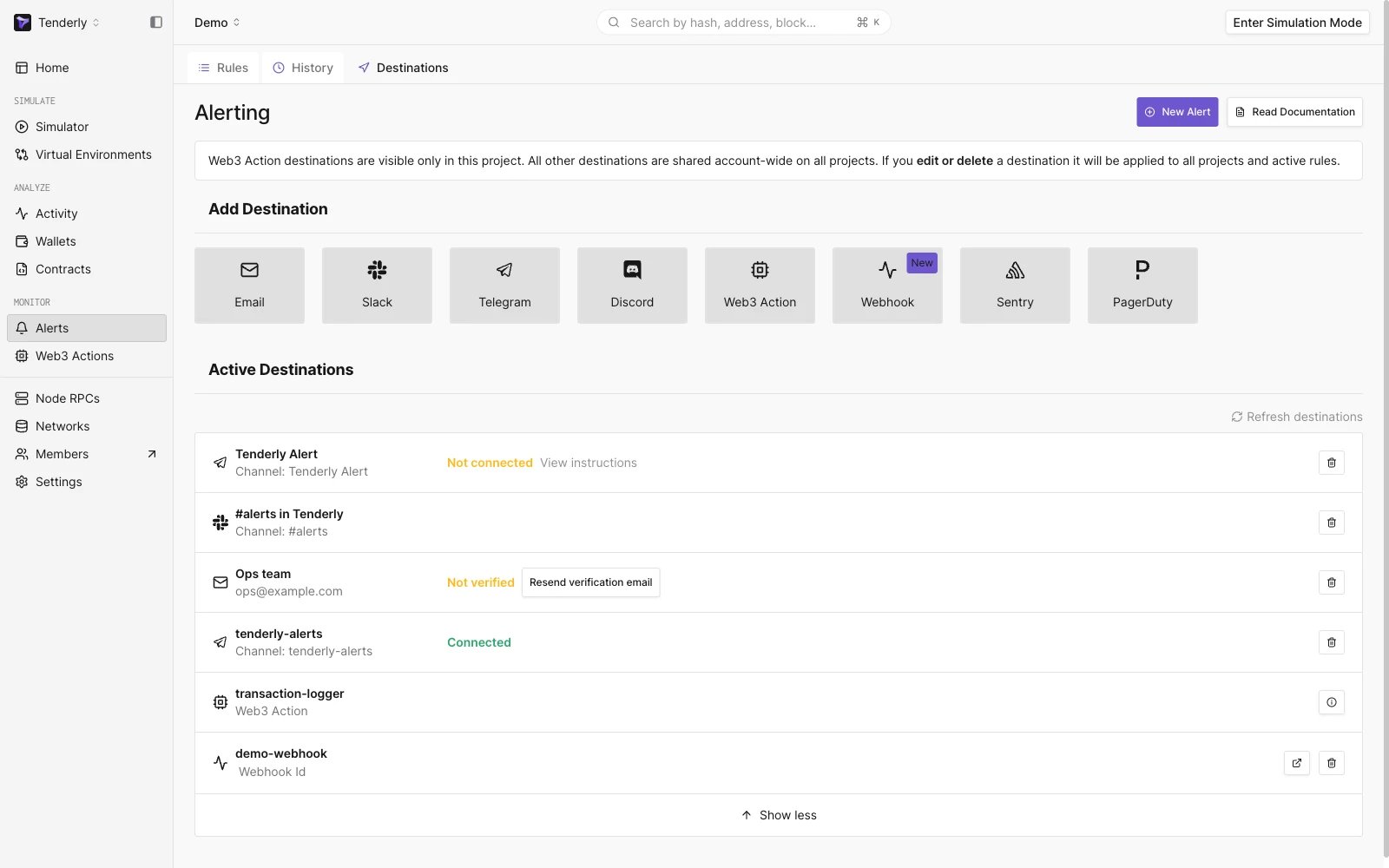
Task: Click the telegram icon of tenderly-alerts row
Action: coord(221,642)
